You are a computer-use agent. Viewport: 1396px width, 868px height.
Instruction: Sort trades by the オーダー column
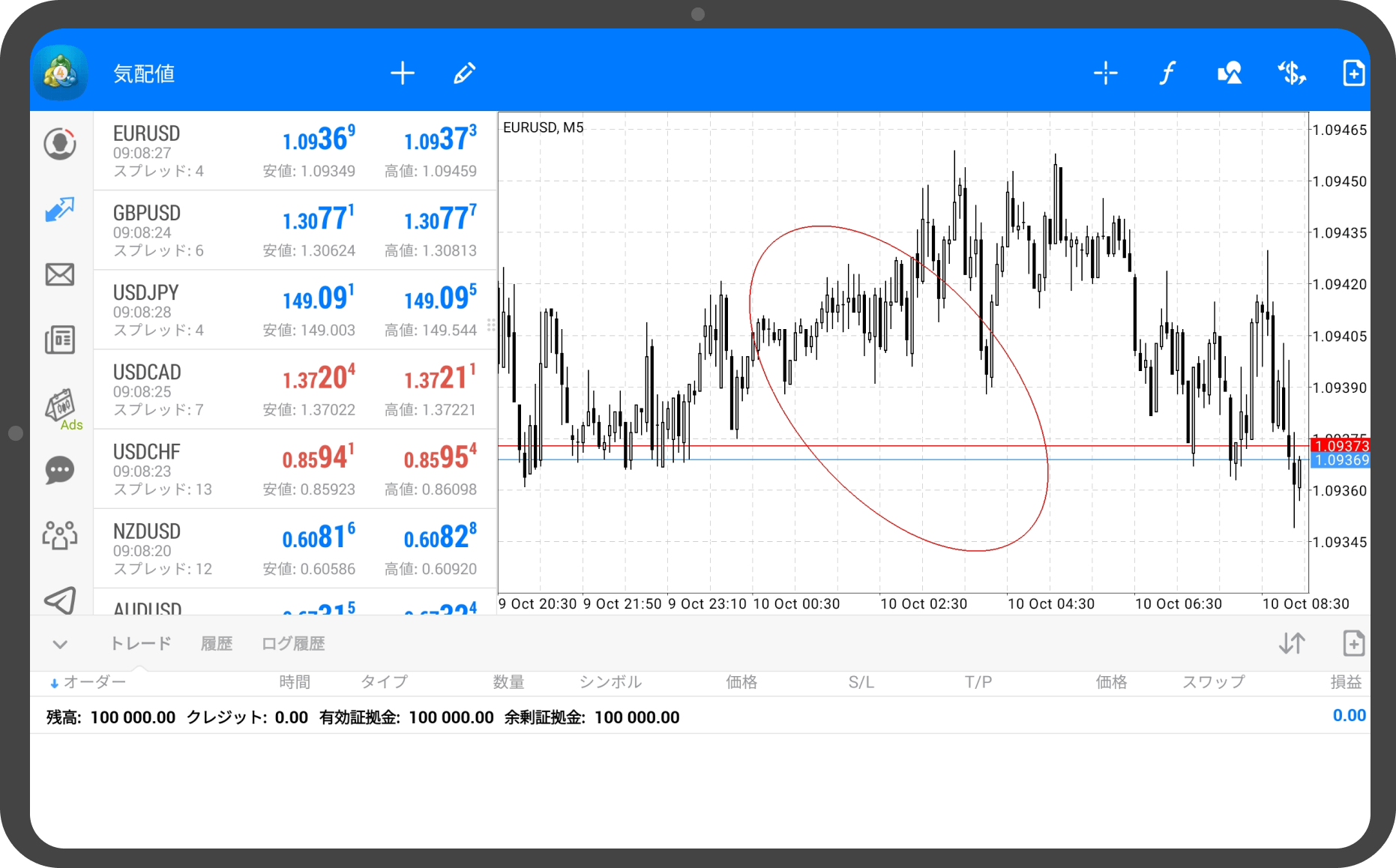pos(88,682)
